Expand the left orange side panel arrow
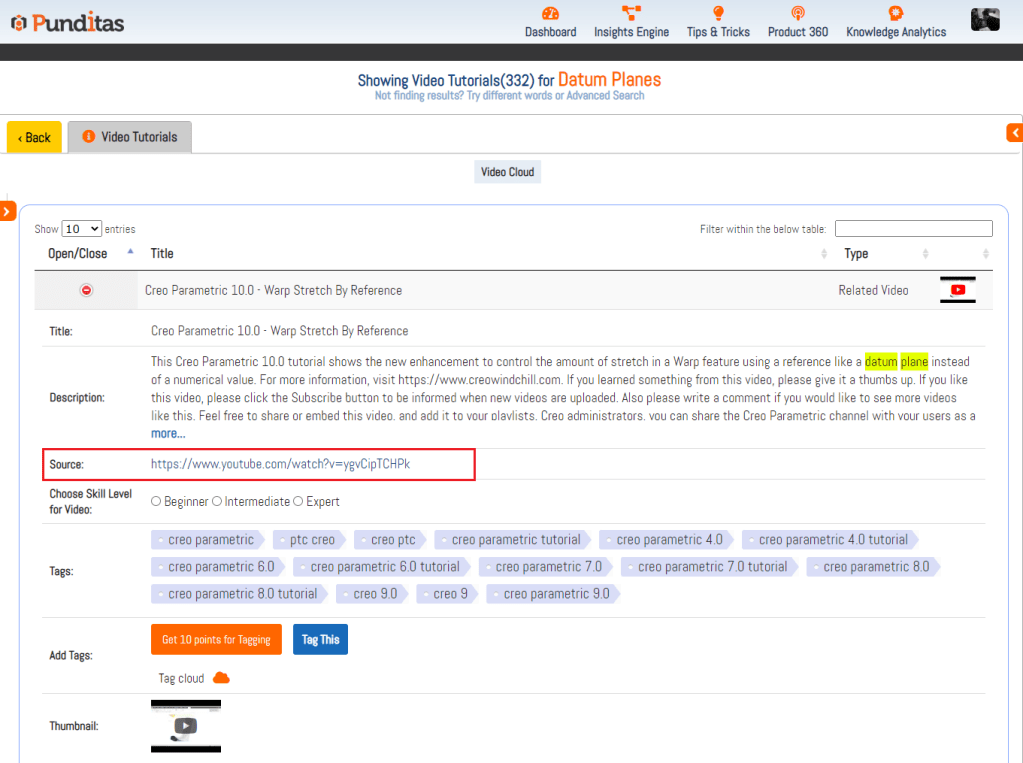The height and width of the screenshot is (763, 1023). [7, 211]
